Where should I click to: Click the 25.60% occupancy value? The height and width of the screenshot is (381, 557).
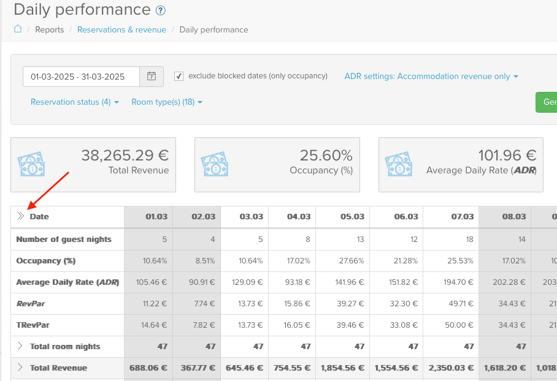[326, 155]
